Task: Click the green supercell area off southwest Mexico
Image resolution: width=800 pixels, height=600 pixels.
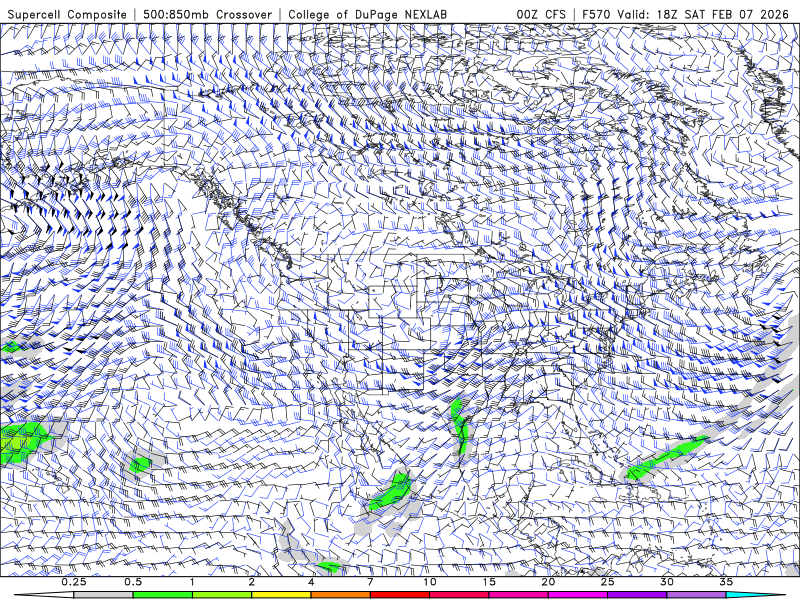Action: 390,492
